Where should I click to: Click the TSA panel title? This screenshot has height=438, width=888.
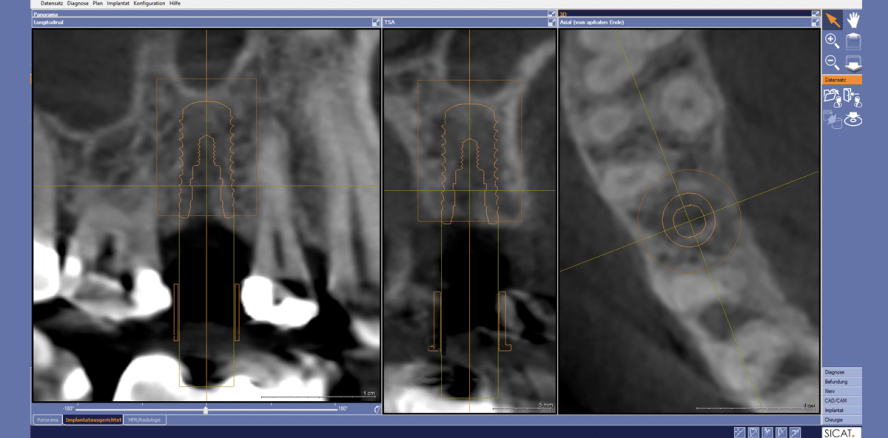click(390, 22)
